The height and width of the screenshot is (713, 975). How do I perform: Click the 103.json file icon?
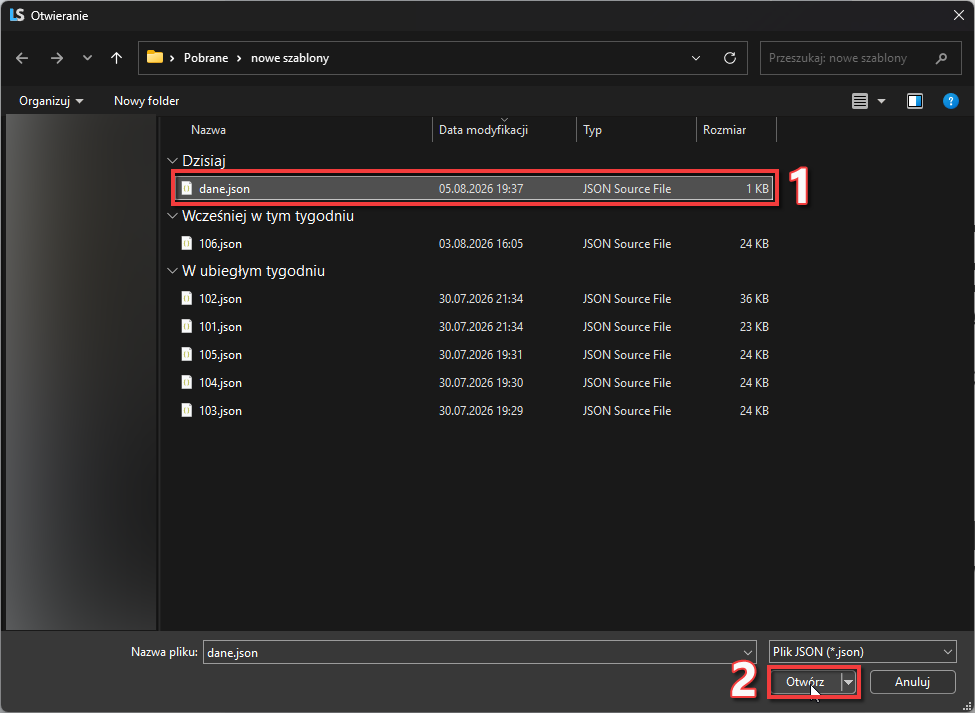(x=187, y=410)
